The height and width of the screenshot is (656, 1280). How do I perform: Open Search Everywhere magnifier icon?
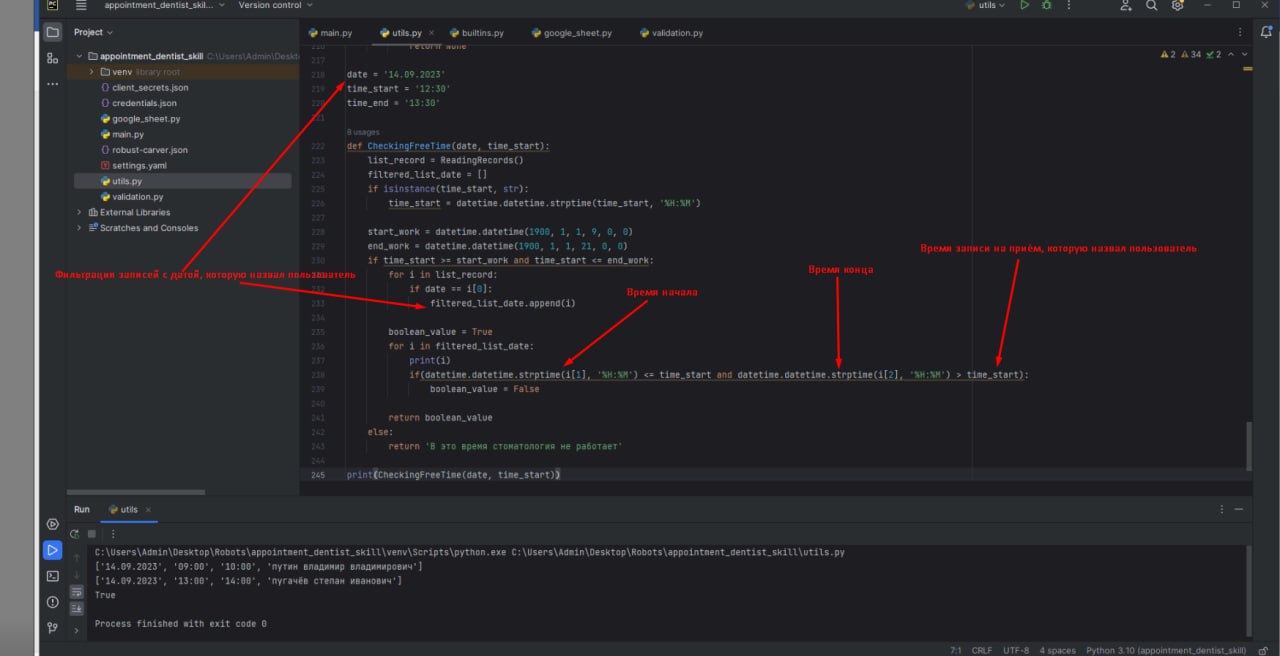1152,5
